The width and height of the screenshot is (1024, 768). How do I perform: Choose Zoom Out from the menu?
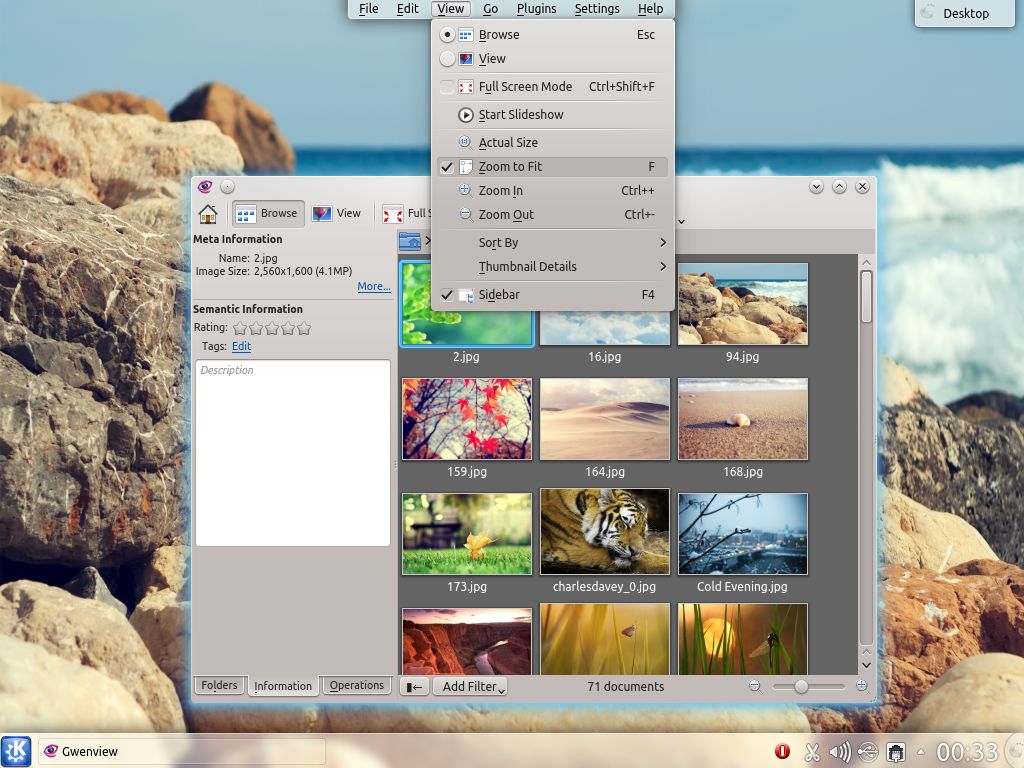pyautogui.click(x=552, y=215)
